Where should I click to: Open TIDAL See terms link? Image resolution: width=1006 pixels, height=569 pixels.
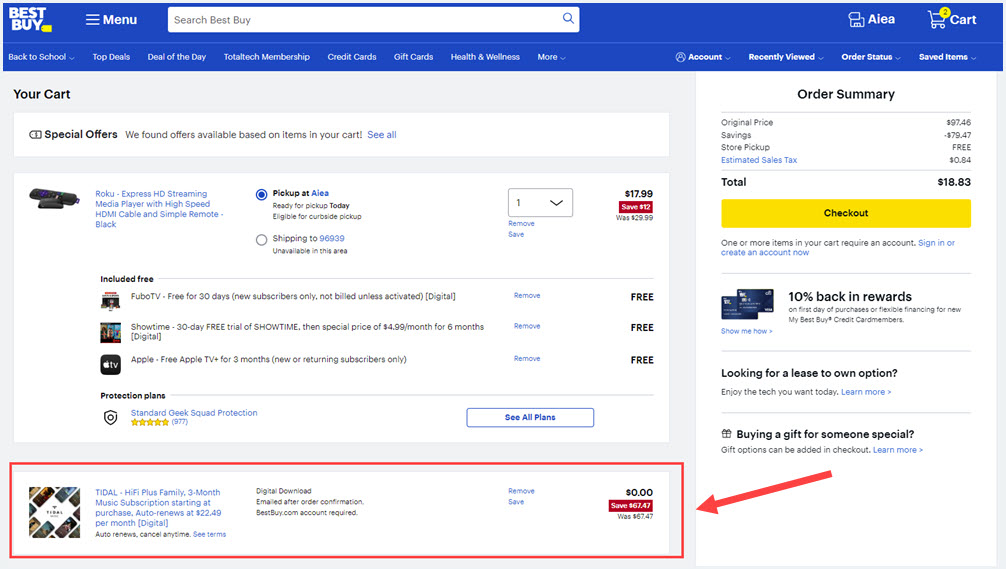point(209,534)
